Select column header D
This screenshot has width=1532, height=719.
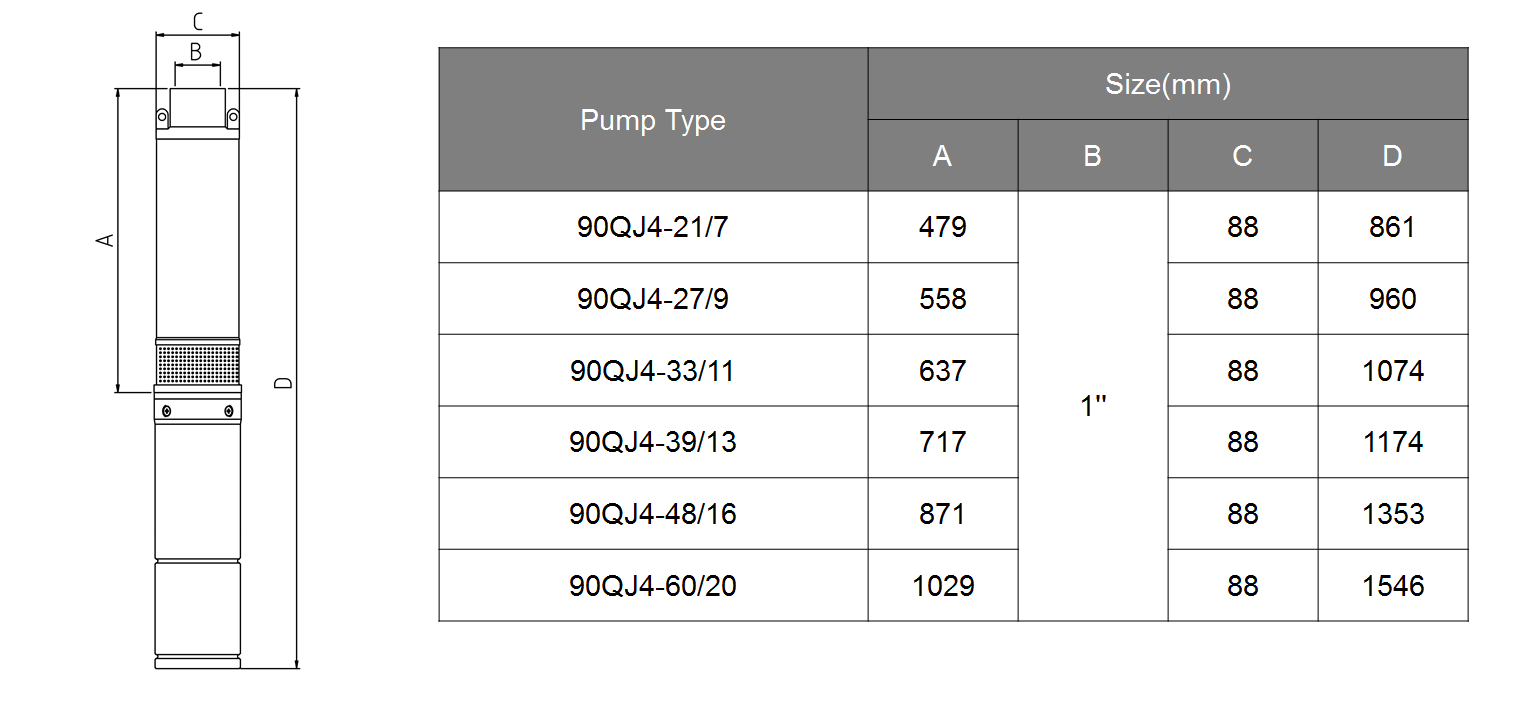pos(1392,156)
